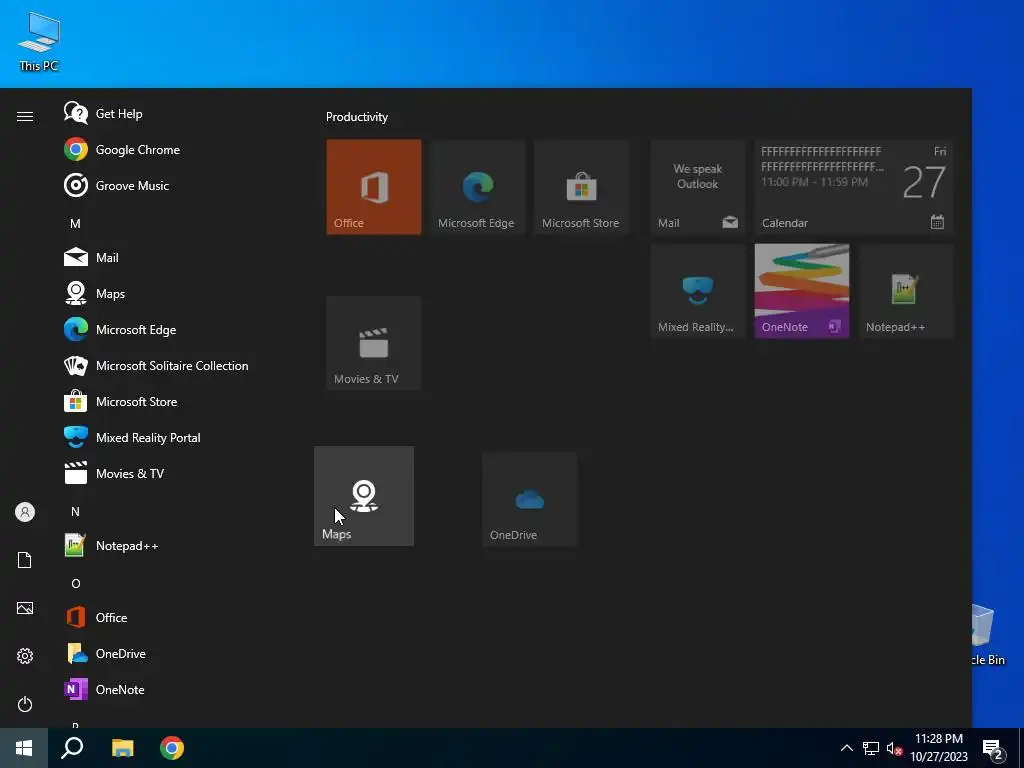Open the Calendar live tile
1024x768 pixels.
coord(854,187)
